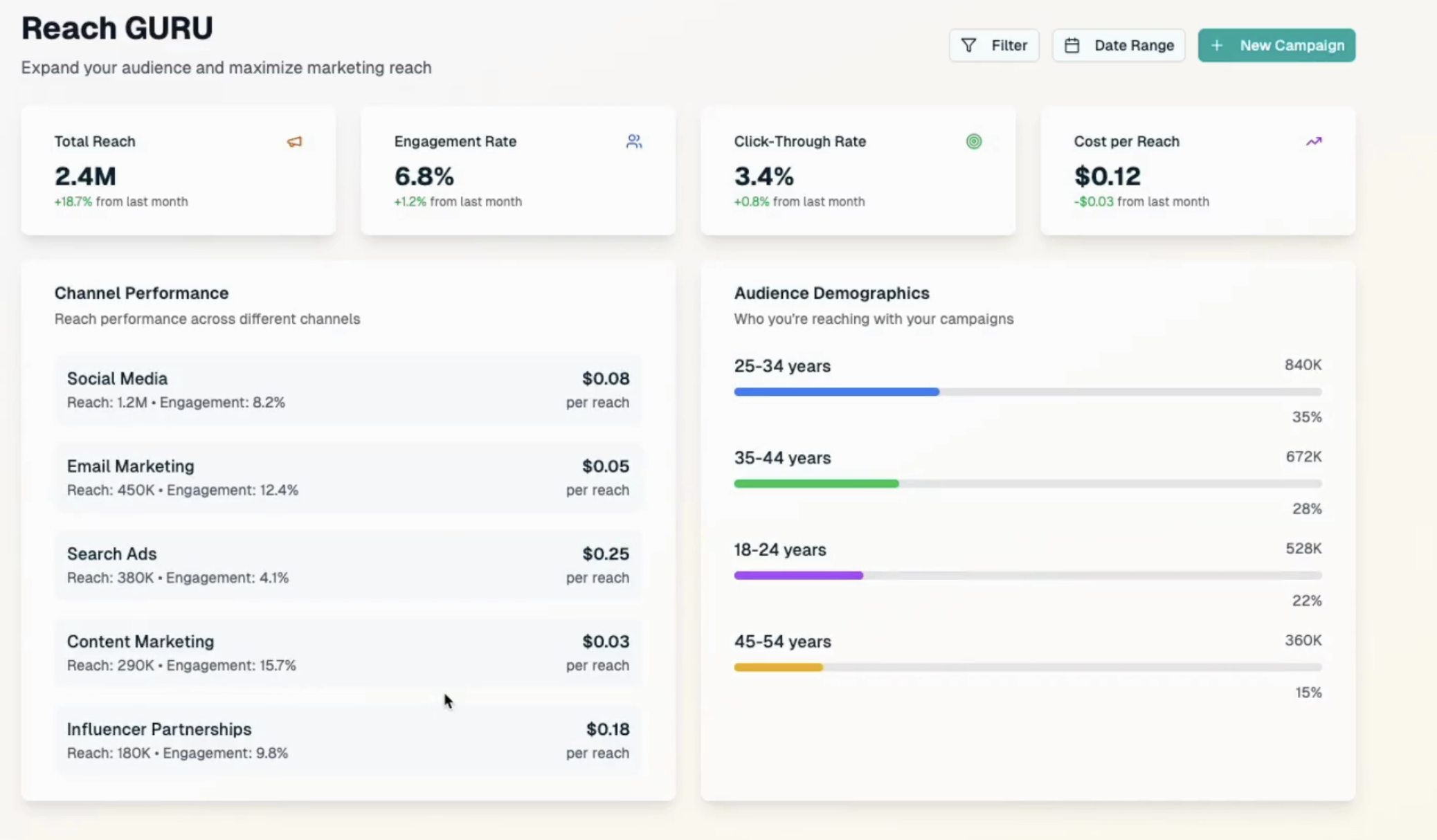Image resolution: width=1437 pixels, height=840 pixels.
Task: Select the Content Marketing channel row
Action: pos(348,652)
